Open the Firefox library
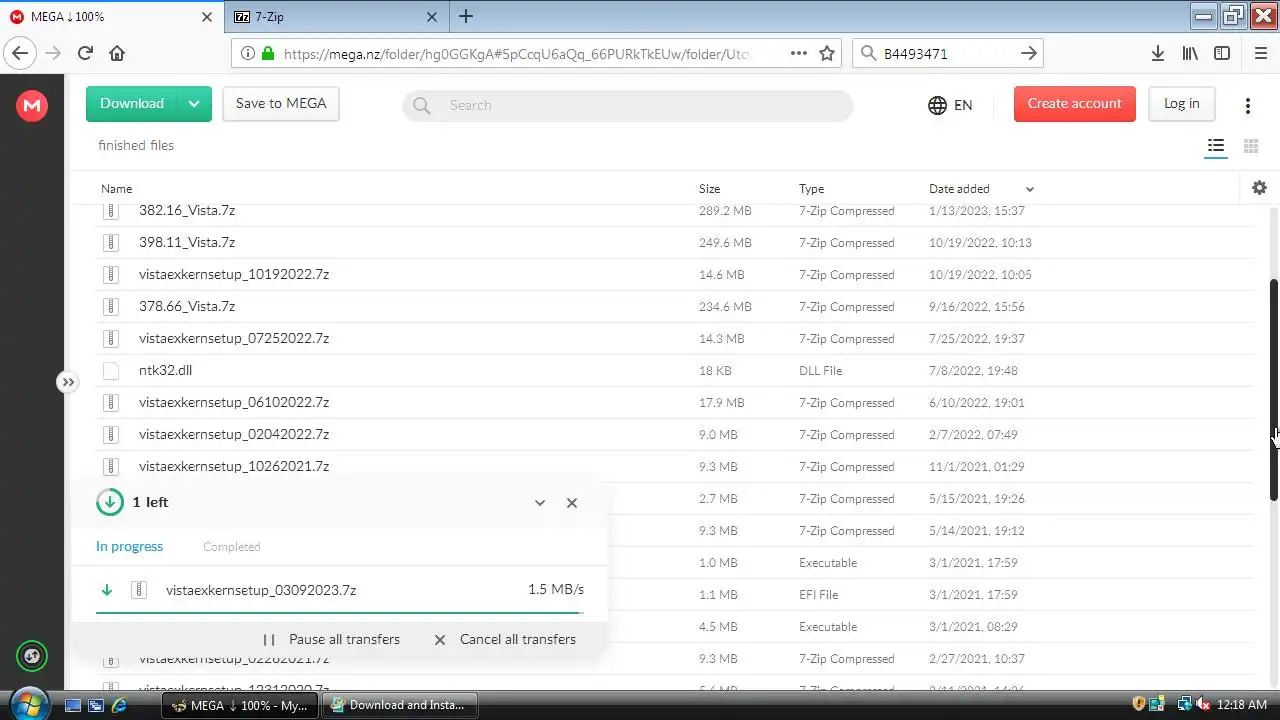1280x720 pixels. (1190, 54)
